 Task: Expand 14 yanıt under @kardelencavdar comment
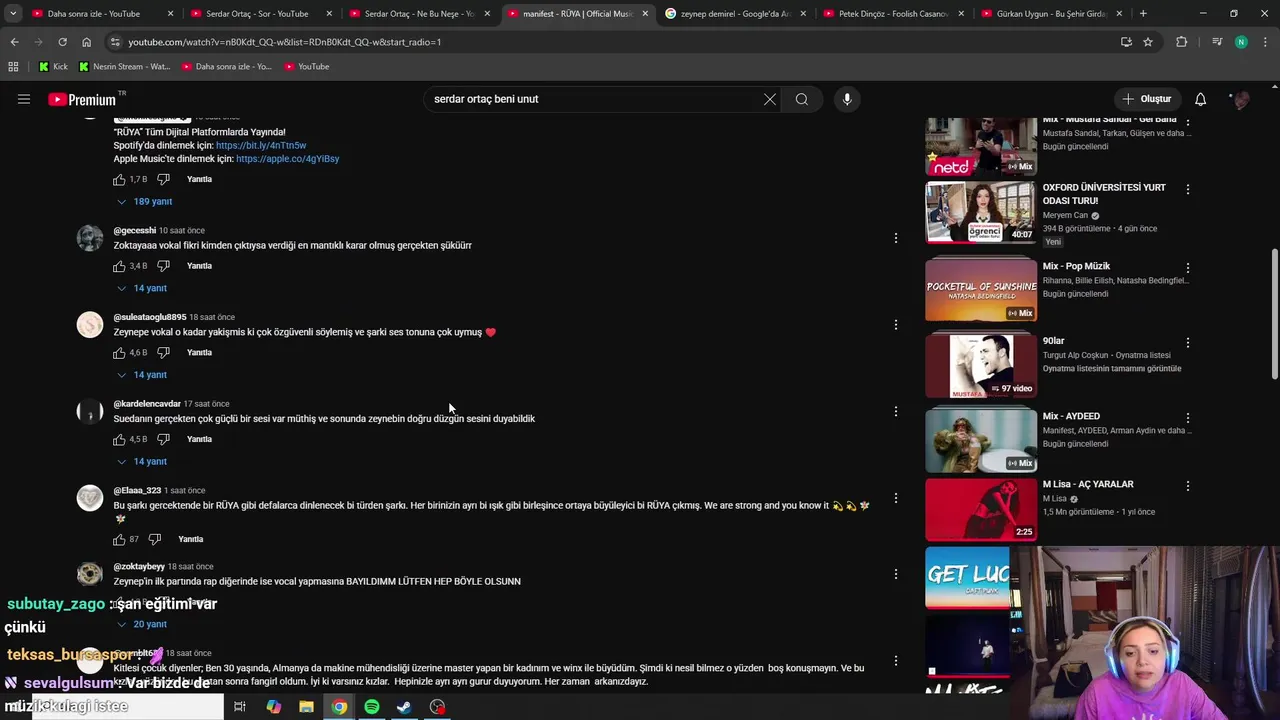pyautogui.click(x=142, y=461)
